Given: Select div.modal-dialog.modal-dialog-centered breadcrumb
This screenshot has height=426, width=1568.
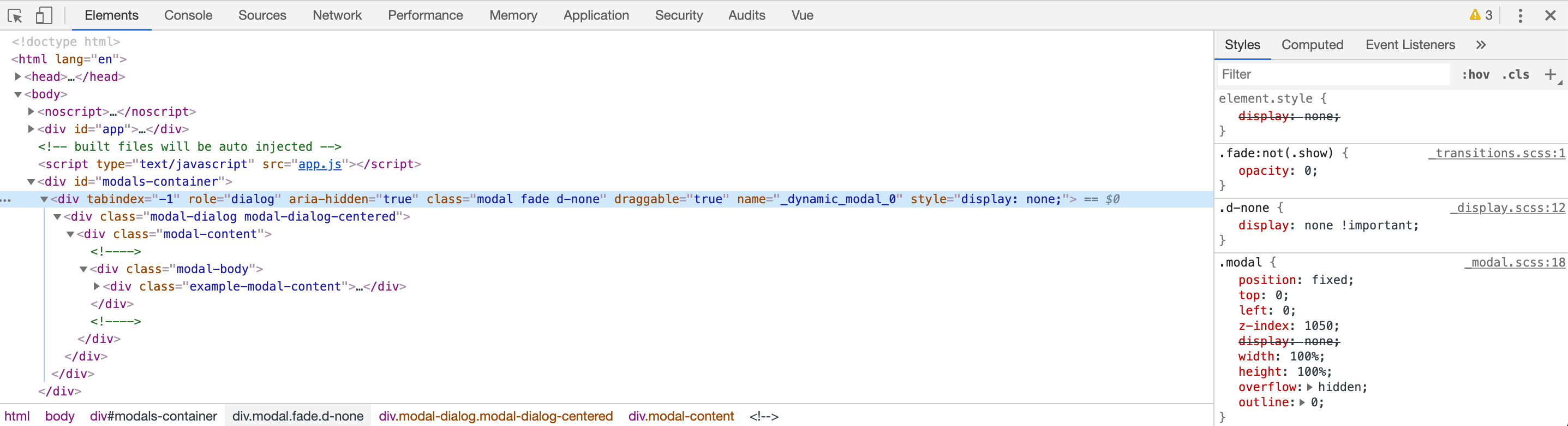Looking at the screenshot, I should click(495, 416).
